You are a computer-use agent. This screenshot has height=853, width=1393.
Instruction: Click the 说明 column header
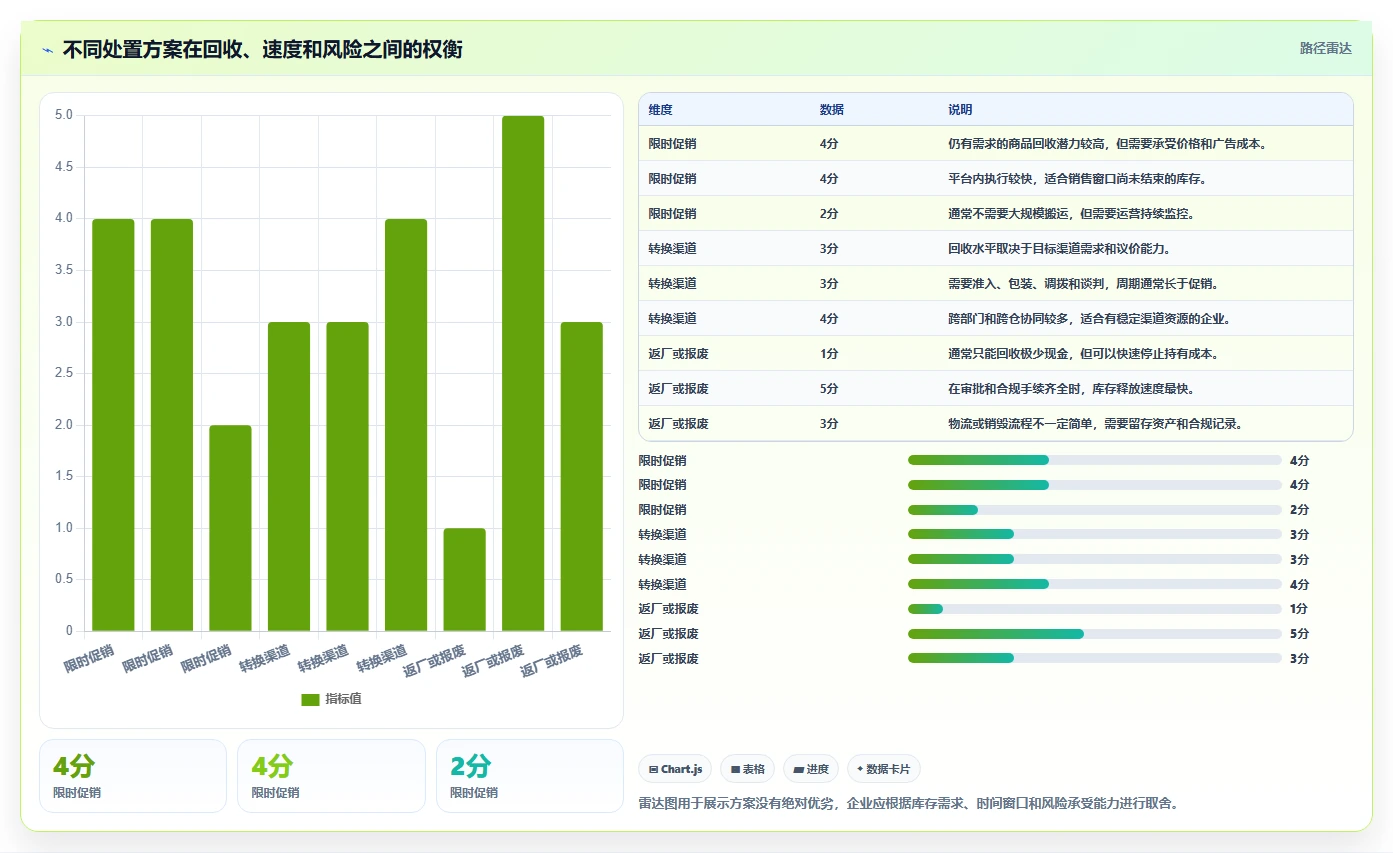(x=960, y=110)
